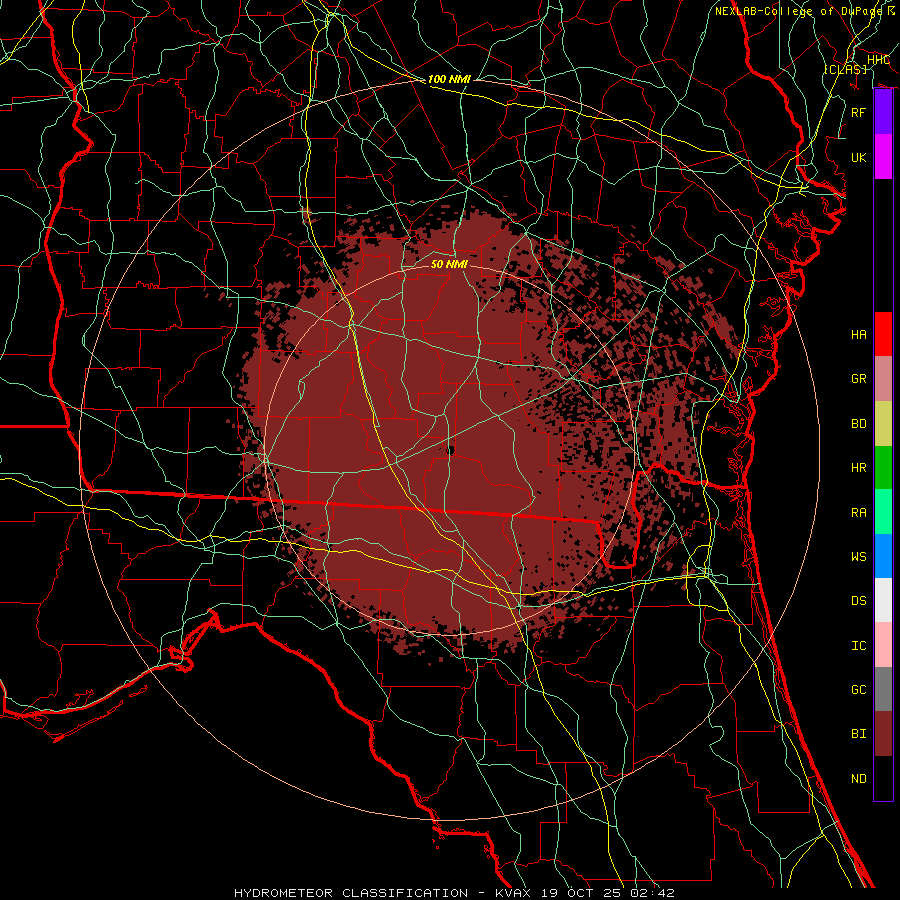Click the GC legend label
The width and height of the screenshot is (900, 900).
coord(858,689)
